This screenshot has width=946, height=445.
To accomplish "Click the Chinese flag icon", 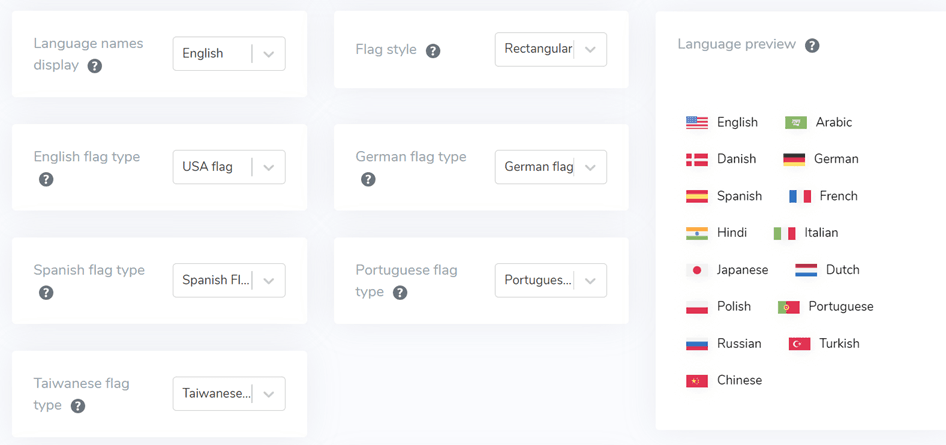I will coord(697,380).
